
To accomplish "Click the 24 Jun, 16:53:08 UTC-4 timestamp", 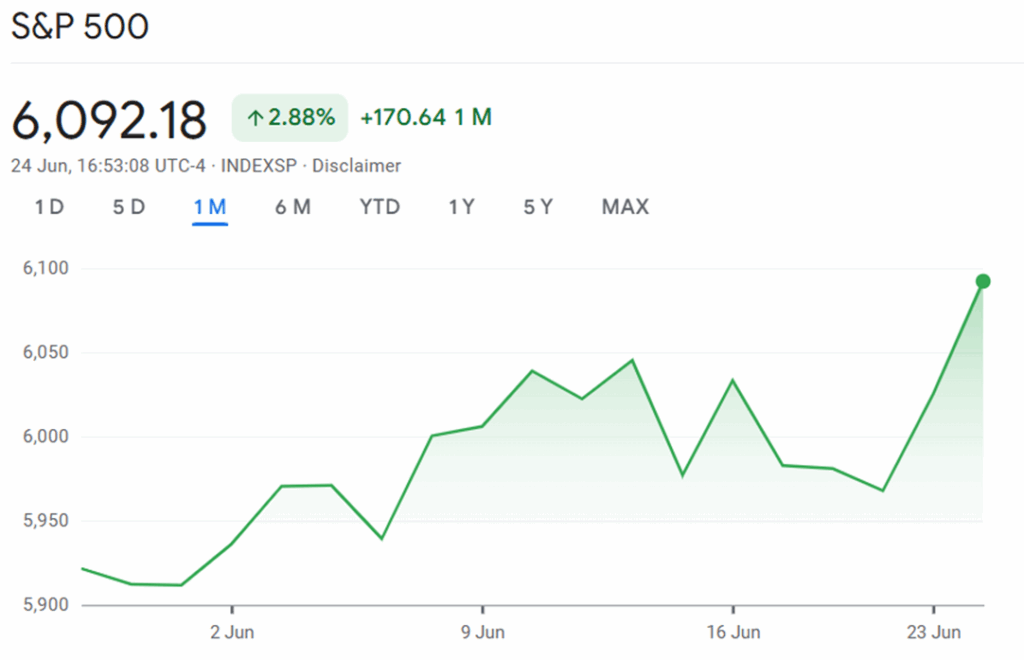I will (x=108, y=166).
